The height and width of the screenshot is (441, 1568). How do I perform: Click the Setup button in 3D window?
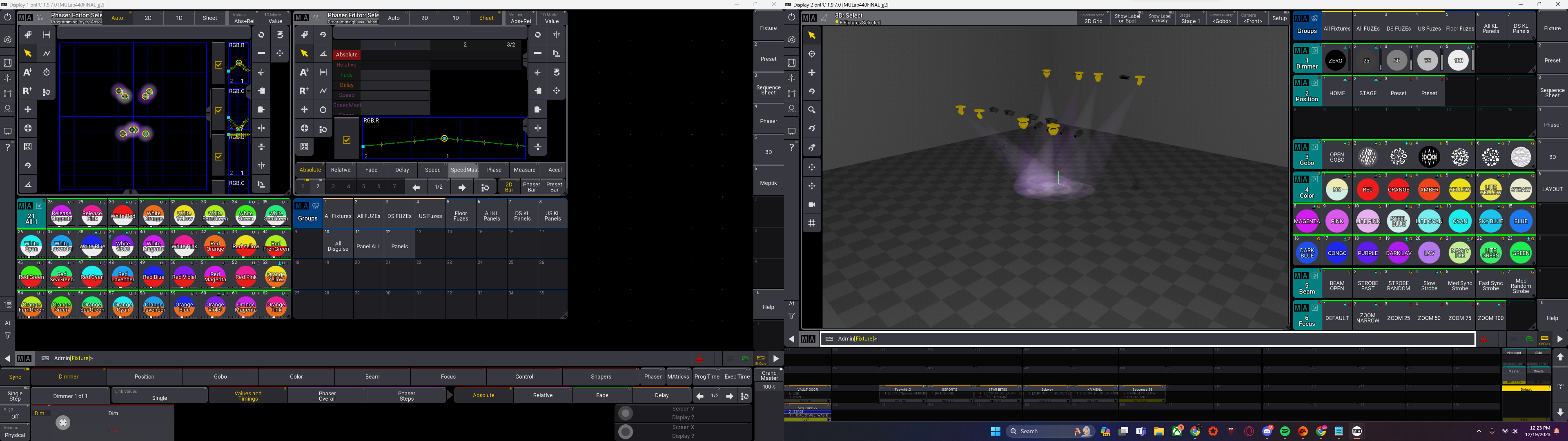(x=1279, y=18)
